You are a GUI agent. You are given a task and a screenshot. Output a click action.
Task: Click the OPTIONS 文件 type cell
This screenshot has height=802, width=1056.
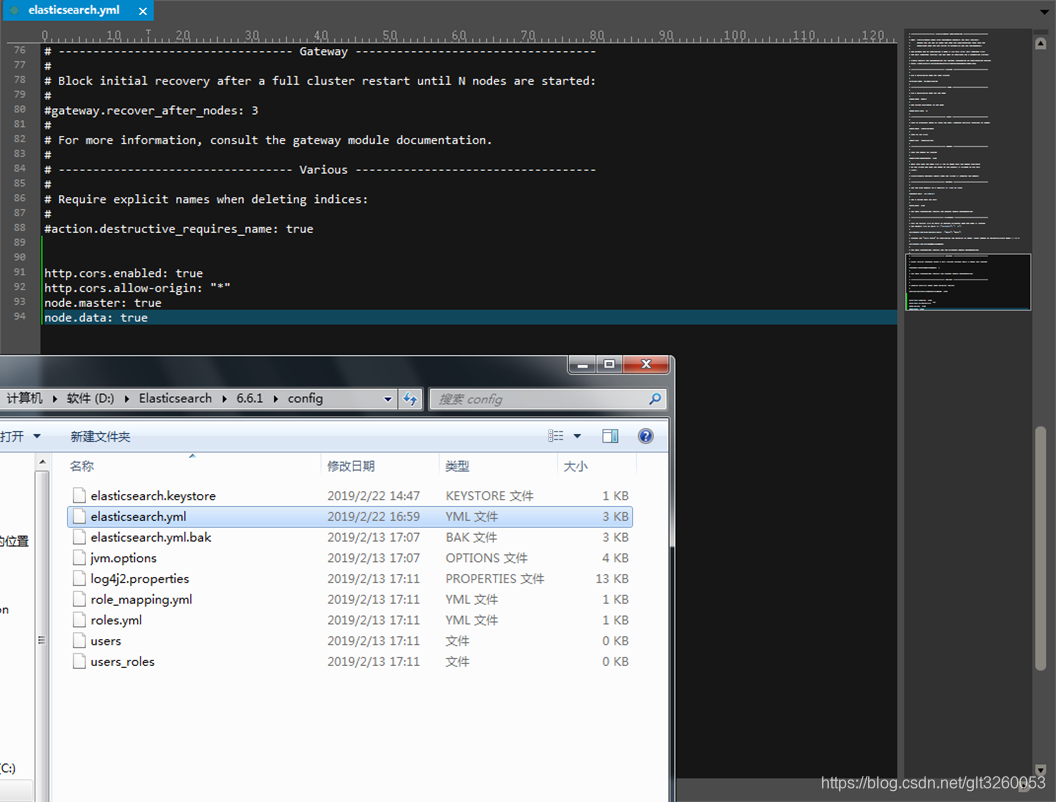[x=486, y=558]
